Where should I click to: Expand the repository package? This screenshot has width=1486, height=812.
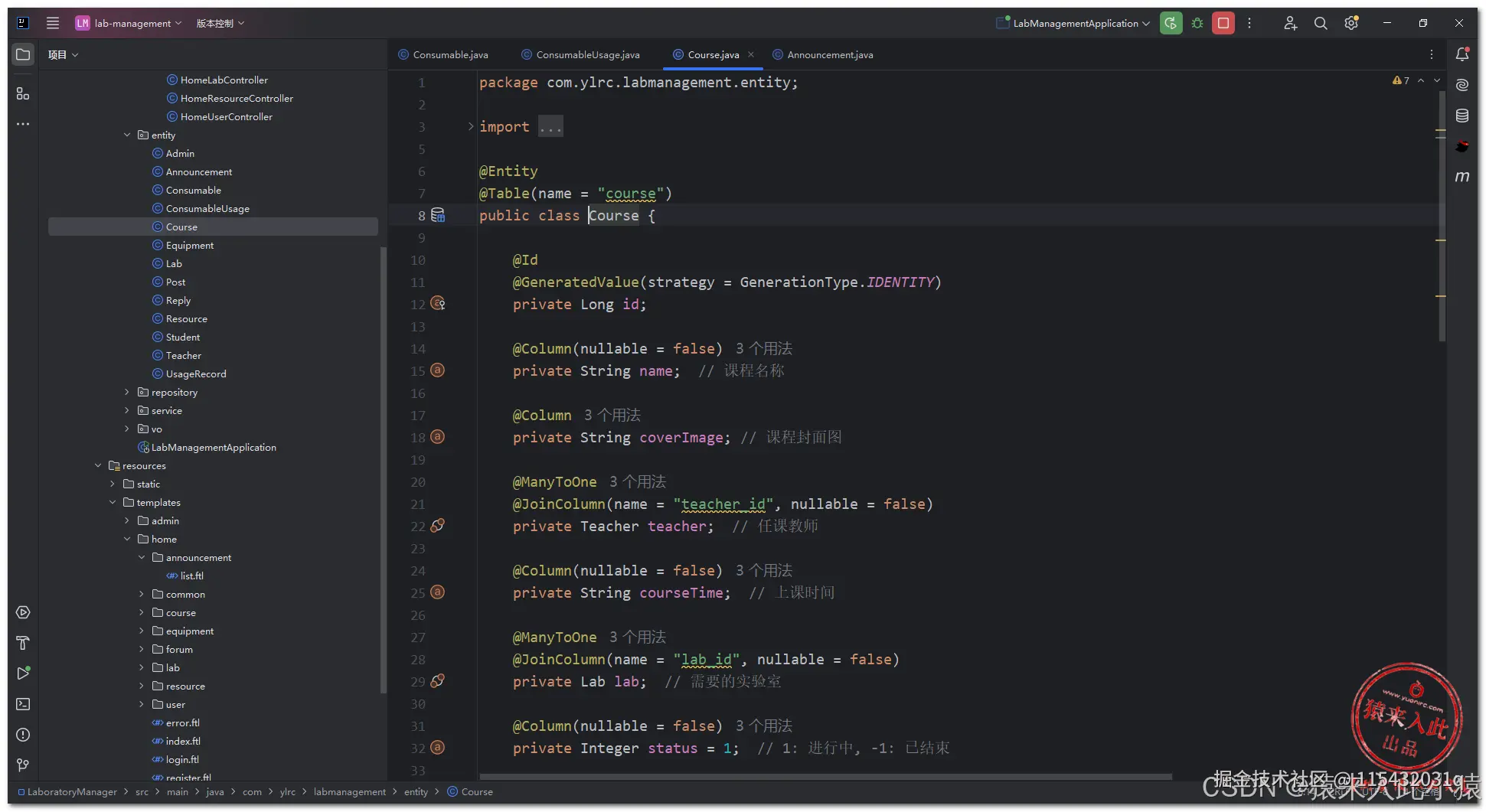tap(127, 392)
